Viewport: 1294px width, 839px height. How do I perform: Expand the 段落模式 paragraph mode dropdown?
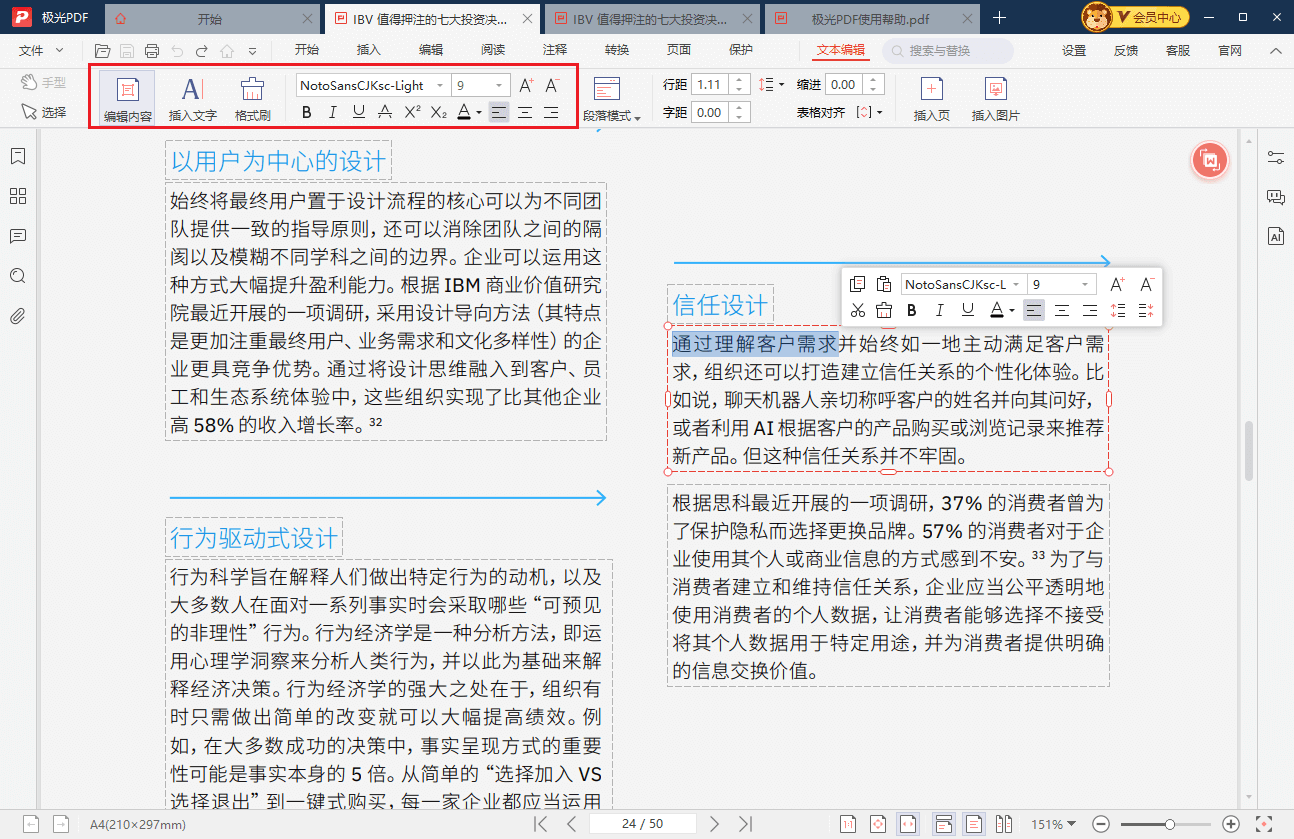[612, 116]
